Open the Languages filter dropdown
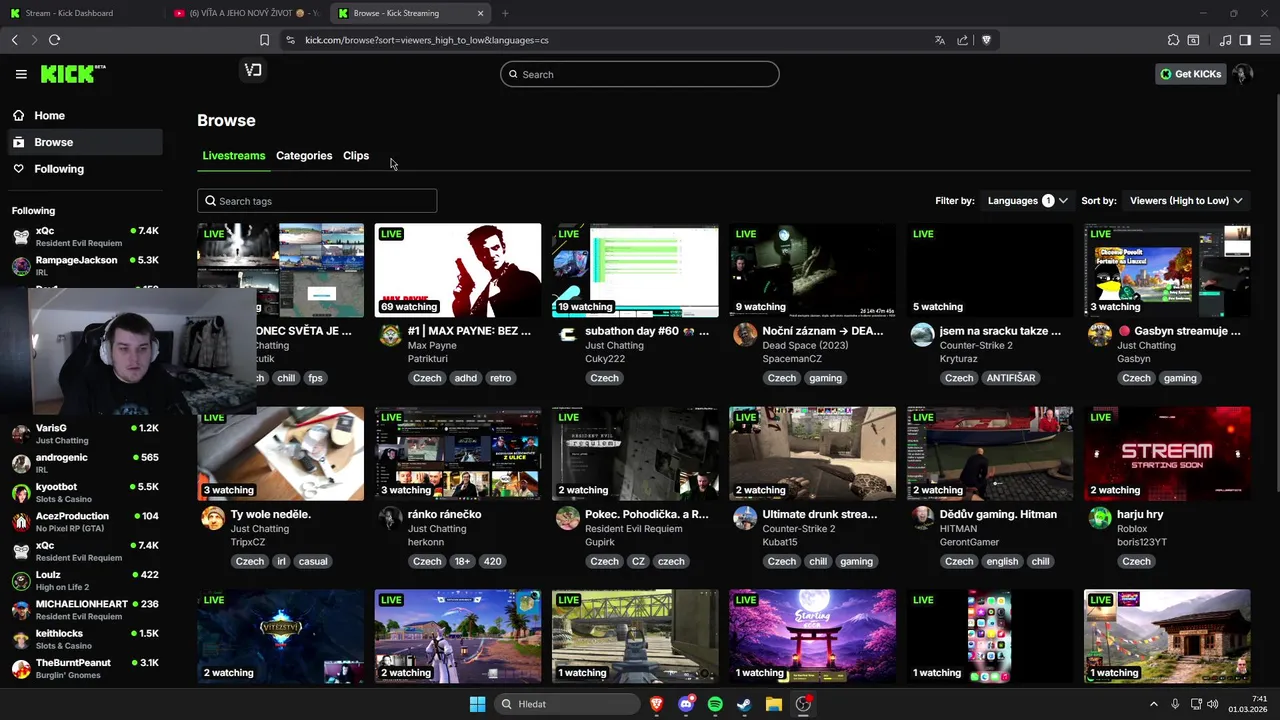This screenshot has height=720, width=1280. pos(1027,201)
